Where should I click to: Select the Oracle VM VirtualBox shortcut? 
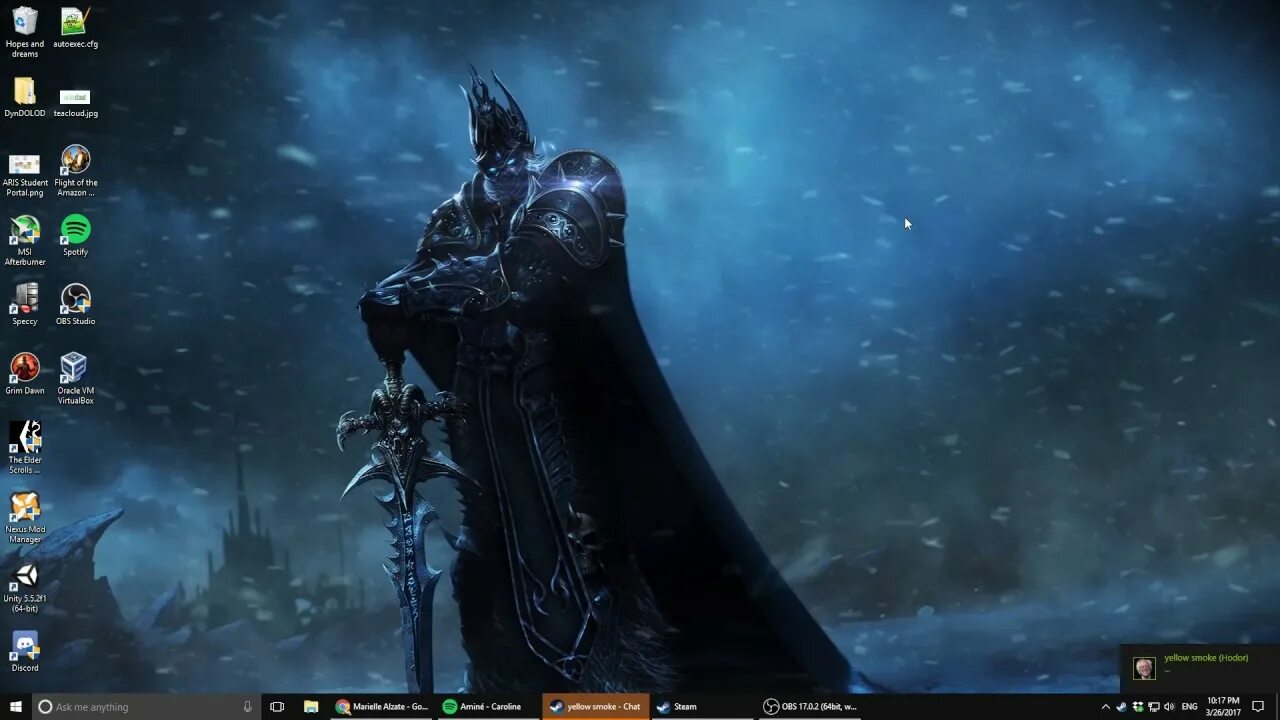click(76, 378)
